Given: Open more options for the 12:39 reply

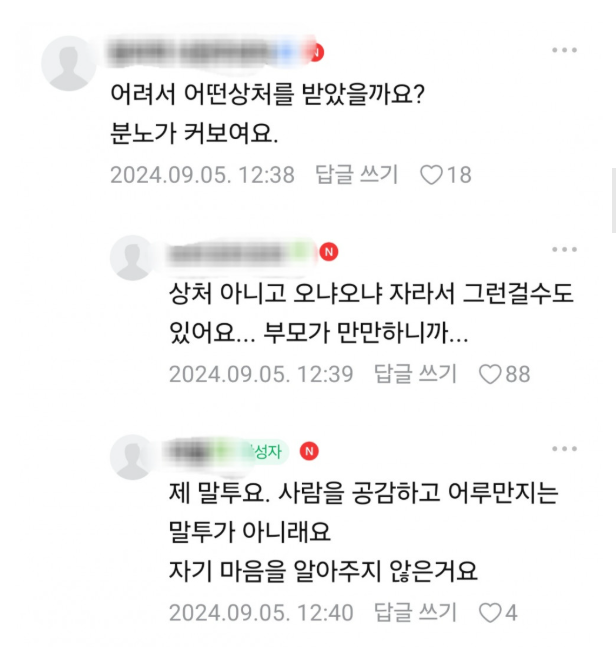Looking at the screenshot, I should [x=564, y=249].
